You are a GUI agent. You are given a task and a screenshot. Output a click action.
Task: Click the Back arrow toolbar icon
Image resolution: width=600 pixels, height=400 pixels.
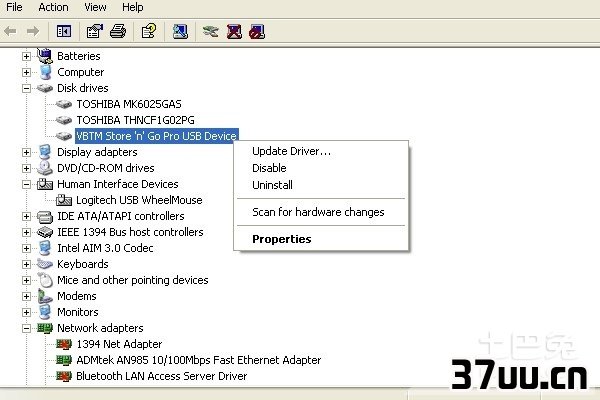(10, 31)
